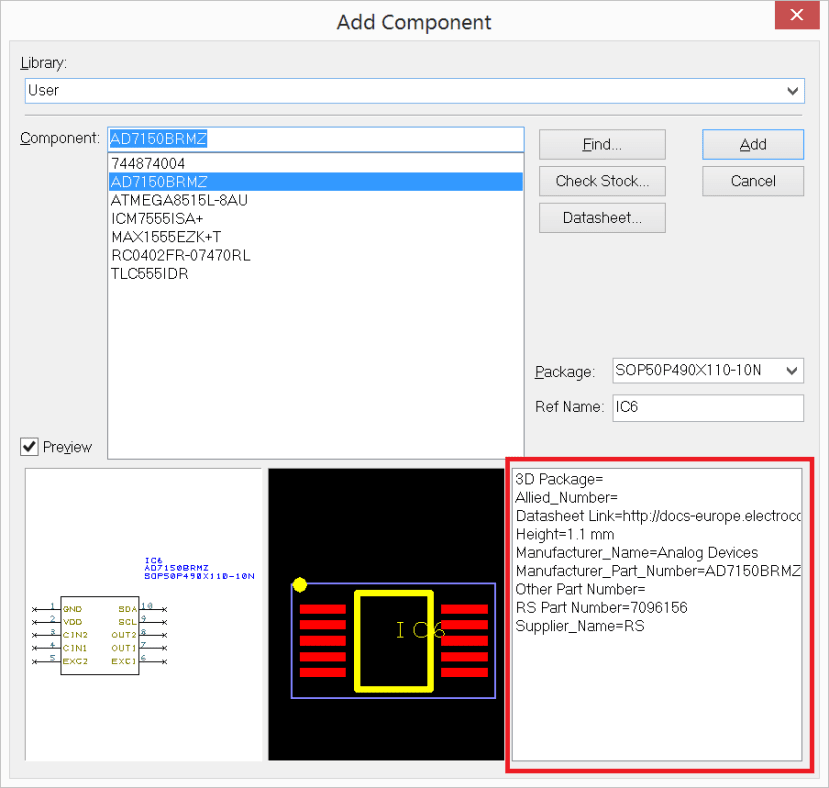Open the Datasheet... button

coord(602,218)
